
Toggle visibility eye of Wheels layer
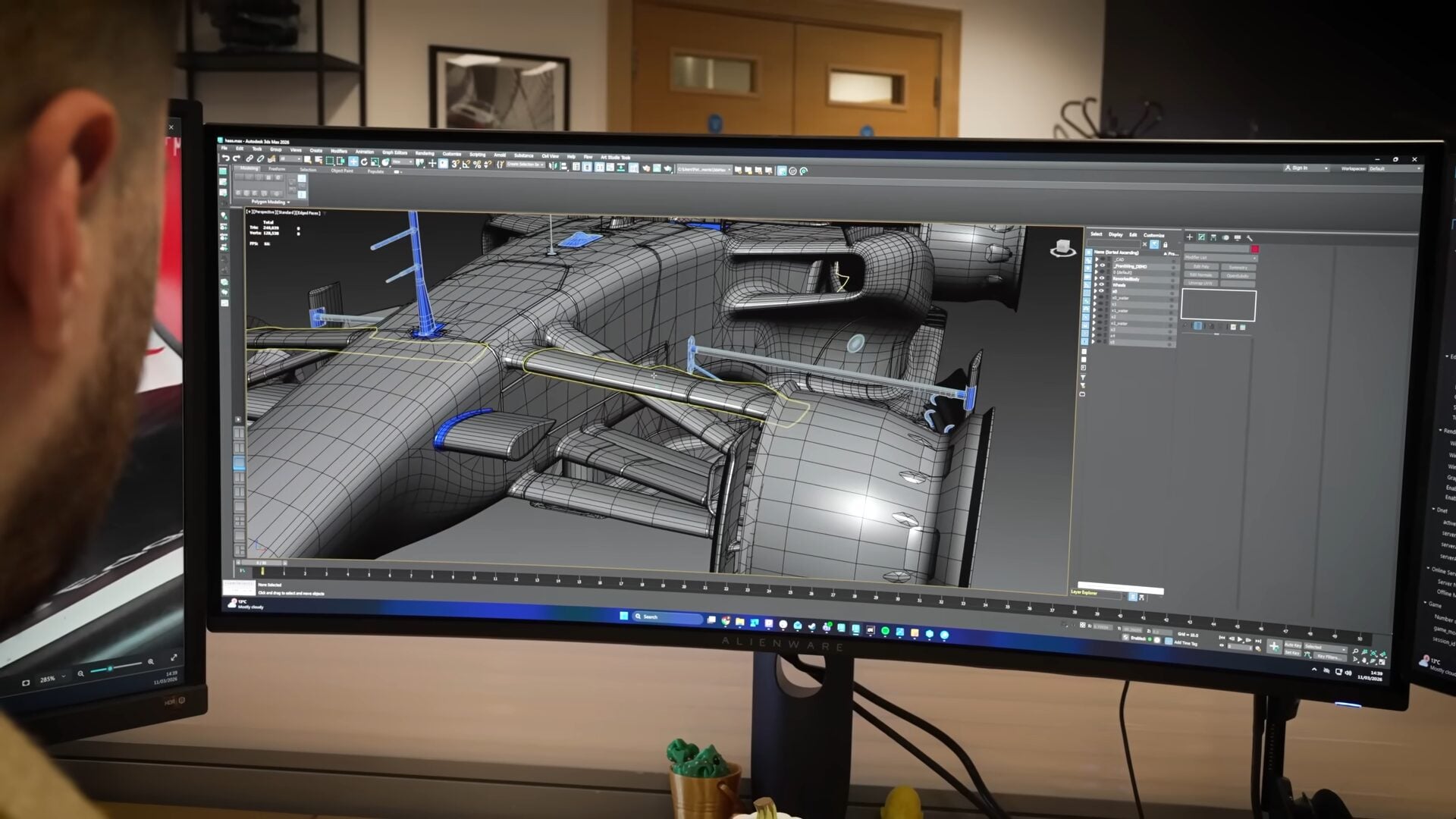pos(1101,284)
